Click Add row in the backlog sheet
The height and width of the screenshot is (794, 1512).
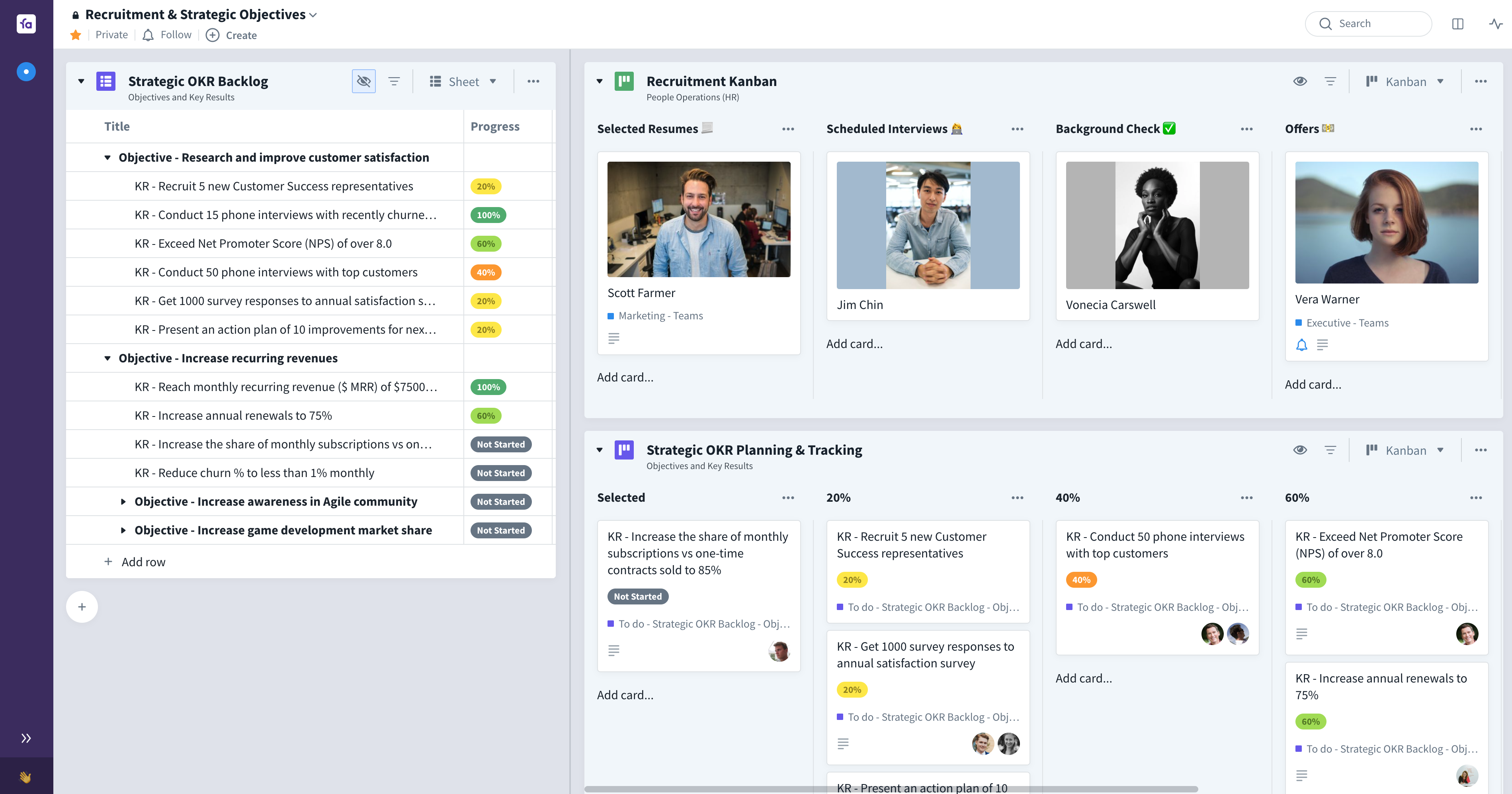tap(143, 562)
